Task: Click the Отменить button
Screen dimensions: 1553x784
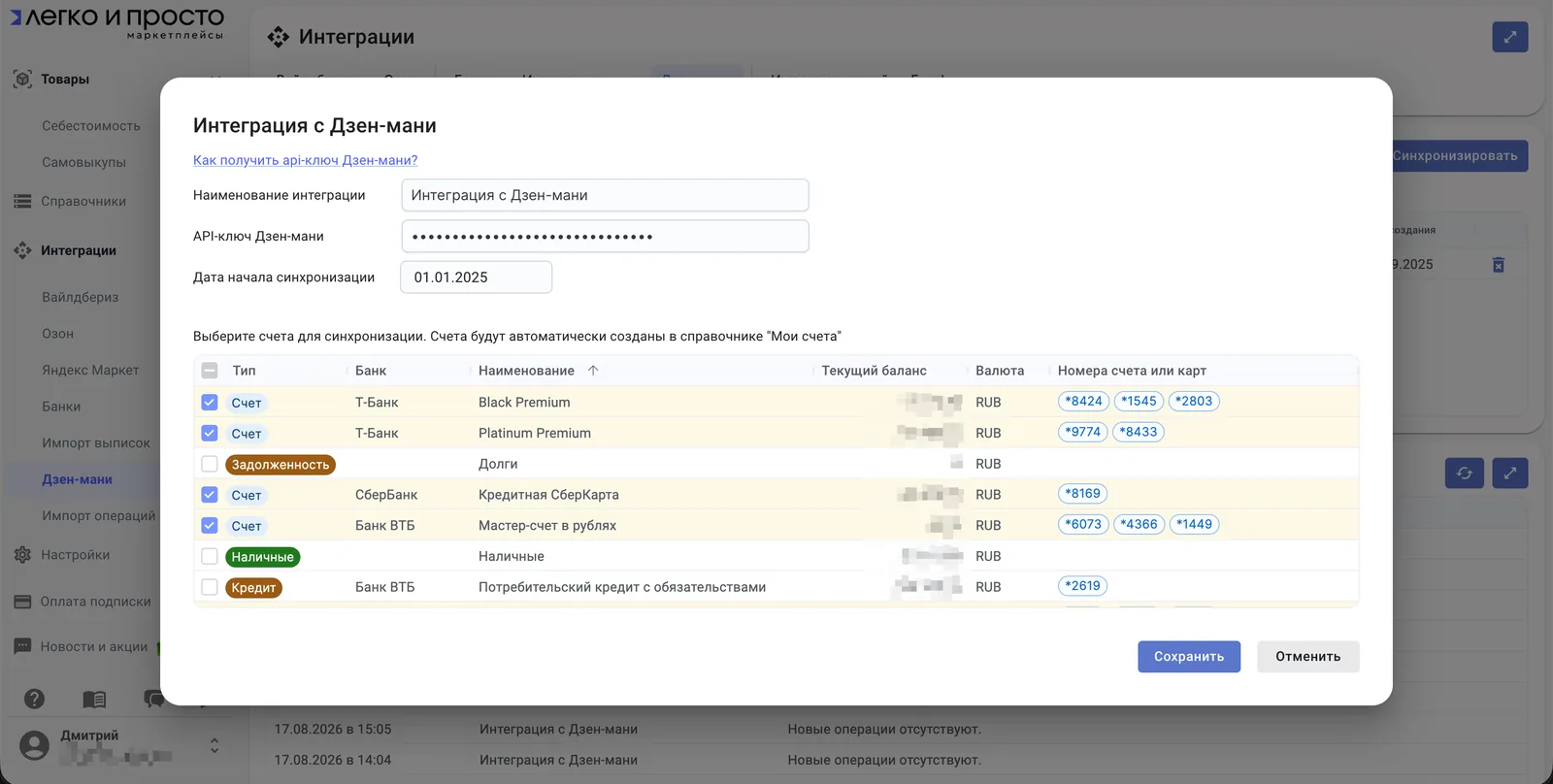Action: (1308, 657)
